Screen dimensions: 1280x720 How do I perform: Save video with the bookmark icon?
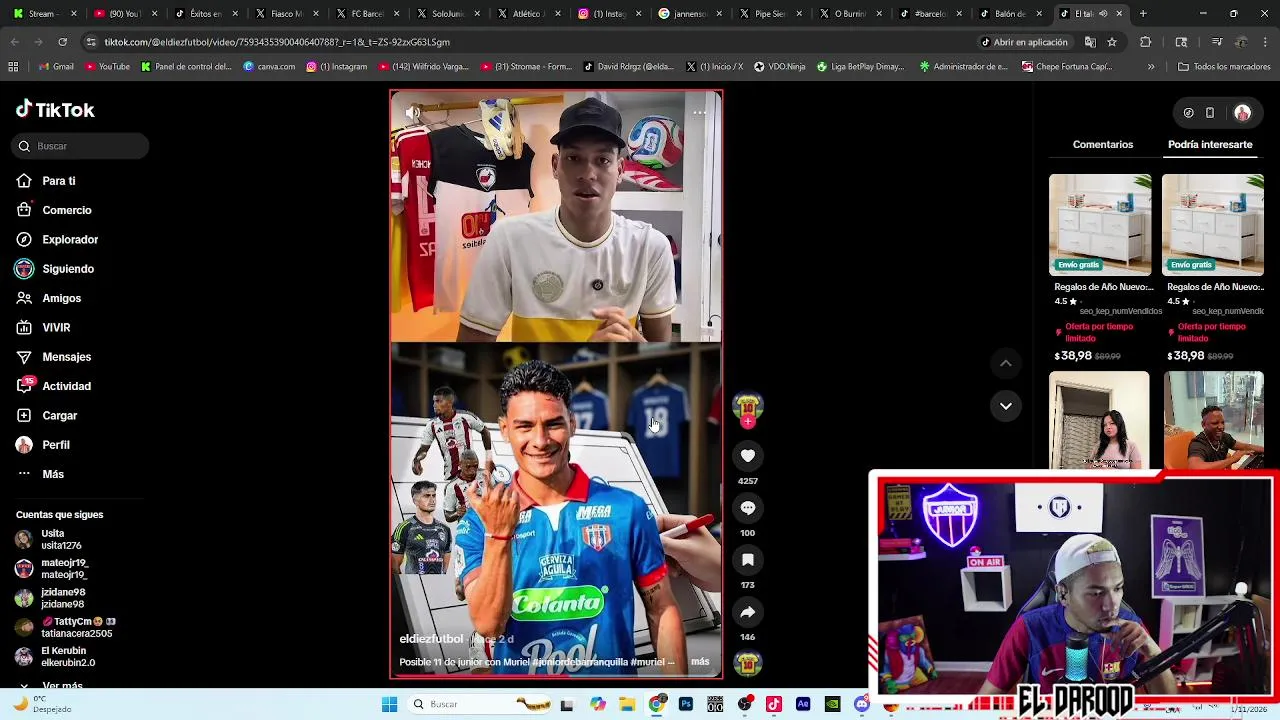coord(747,560)
